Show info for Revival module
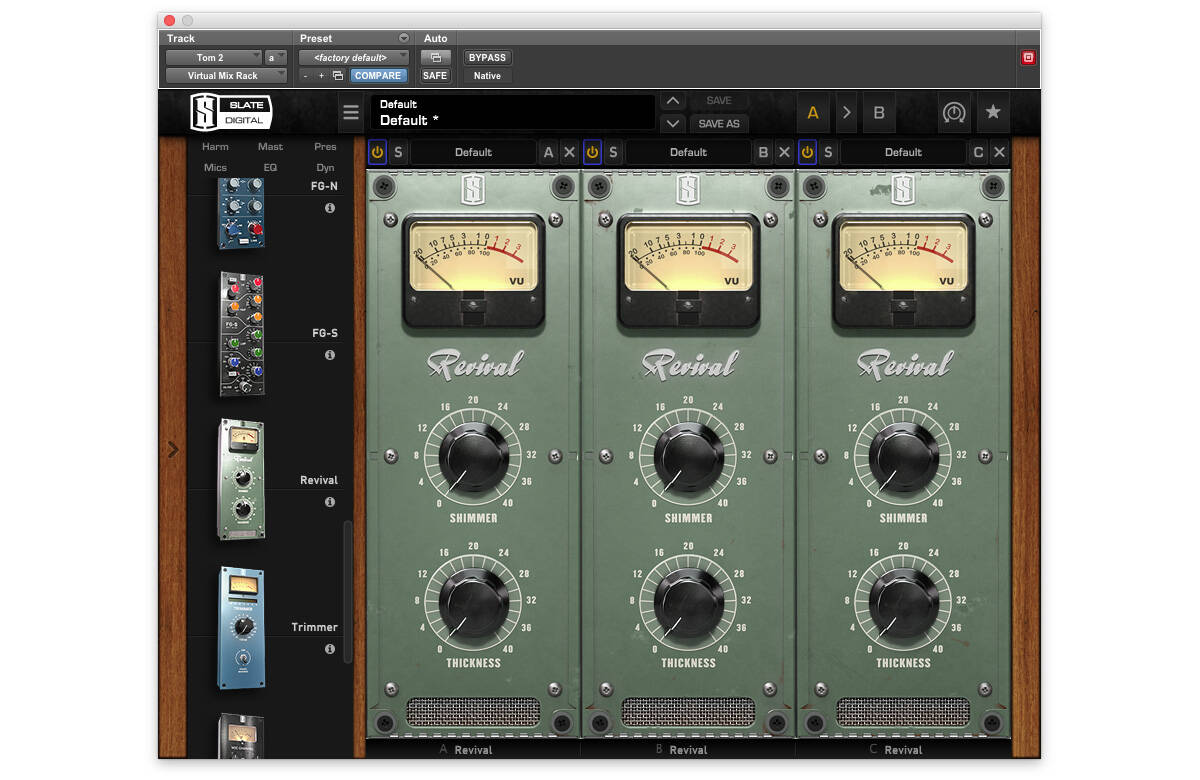The image size is (1200, 780). 330,502
